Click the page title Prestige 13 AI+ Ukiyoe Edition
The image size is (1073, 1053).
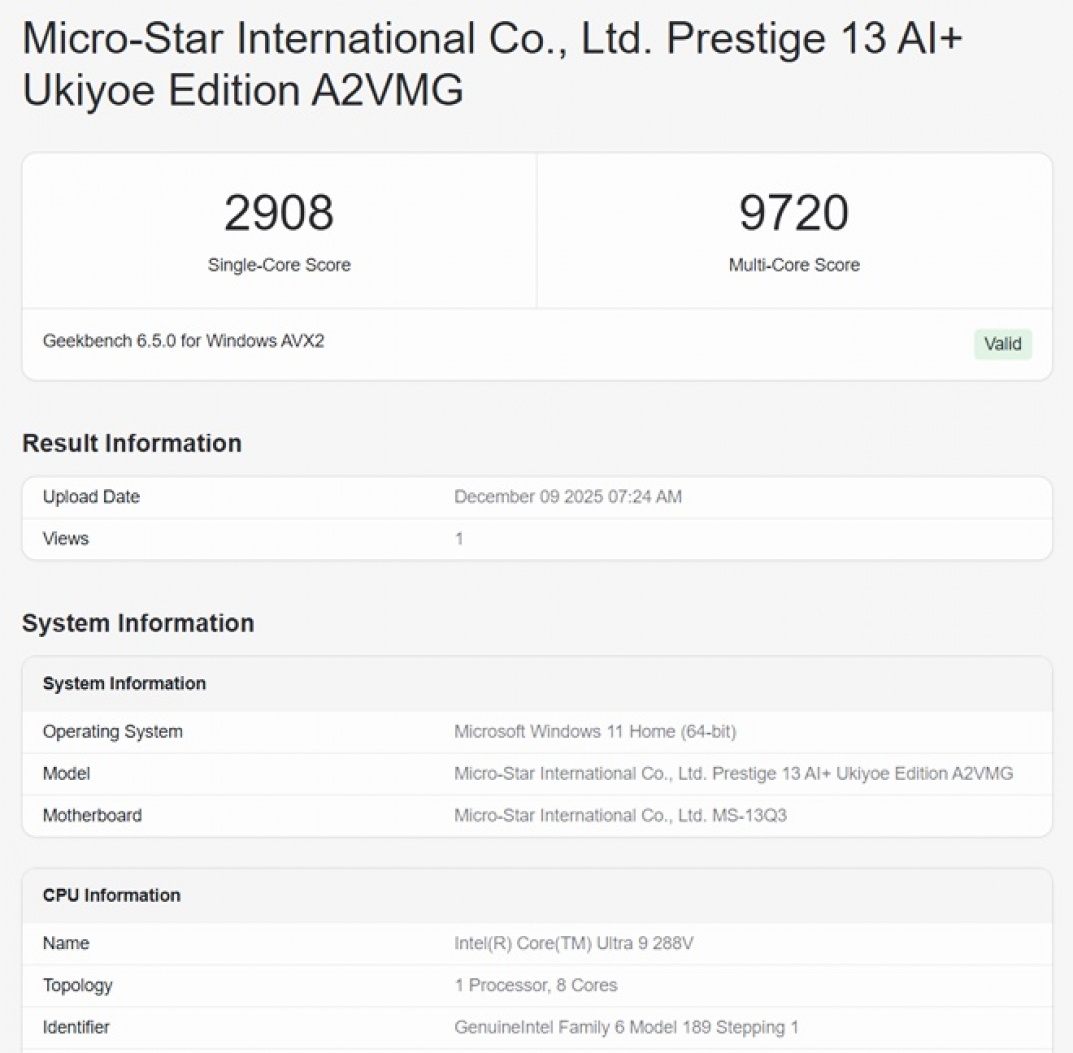point(491,64)
